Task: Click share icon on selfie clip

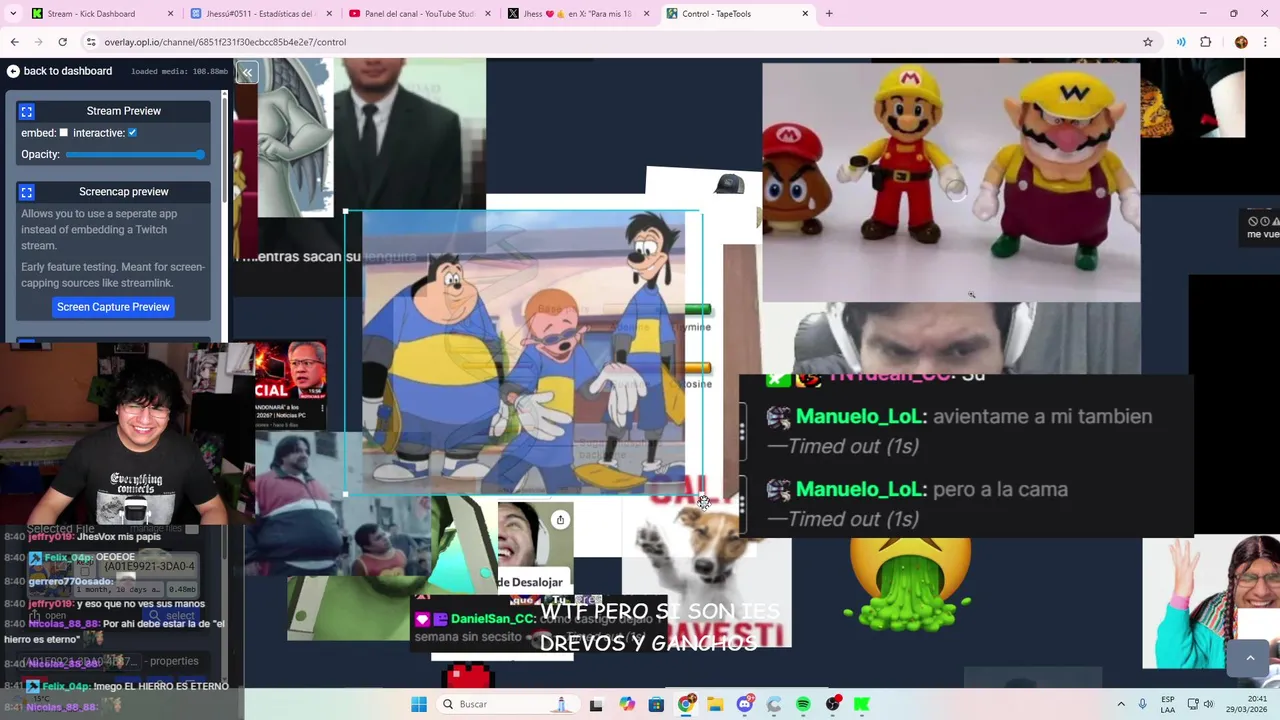Action: (560, 519)
